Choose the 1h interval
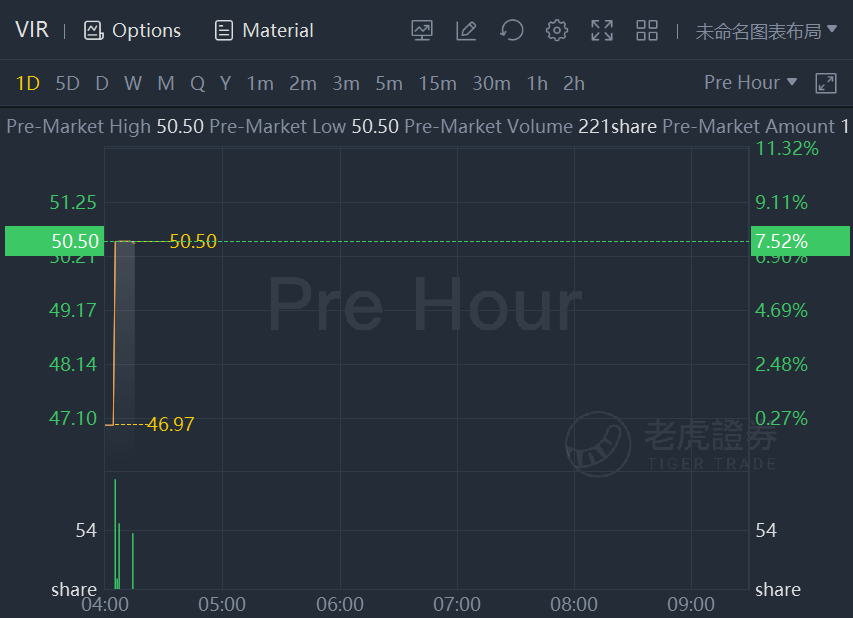The width and height of the screenshot is (853, 618). (x=537, y=84)
